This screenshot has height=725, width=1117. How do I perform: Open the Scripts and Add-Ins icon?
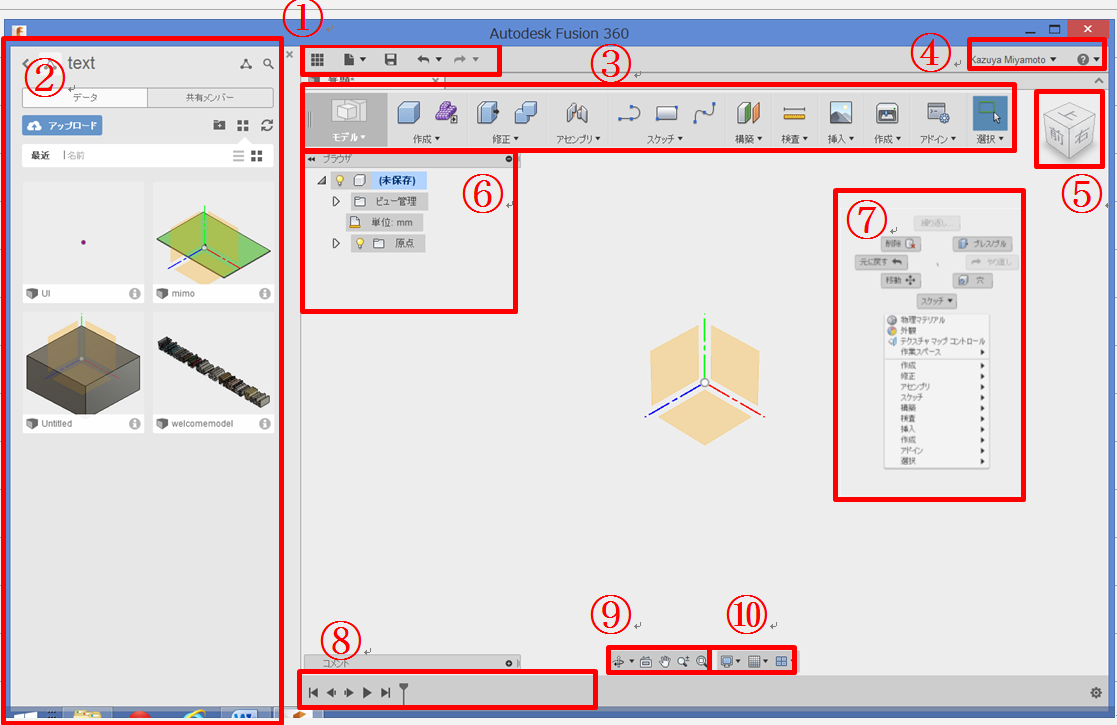pos(937,113)
